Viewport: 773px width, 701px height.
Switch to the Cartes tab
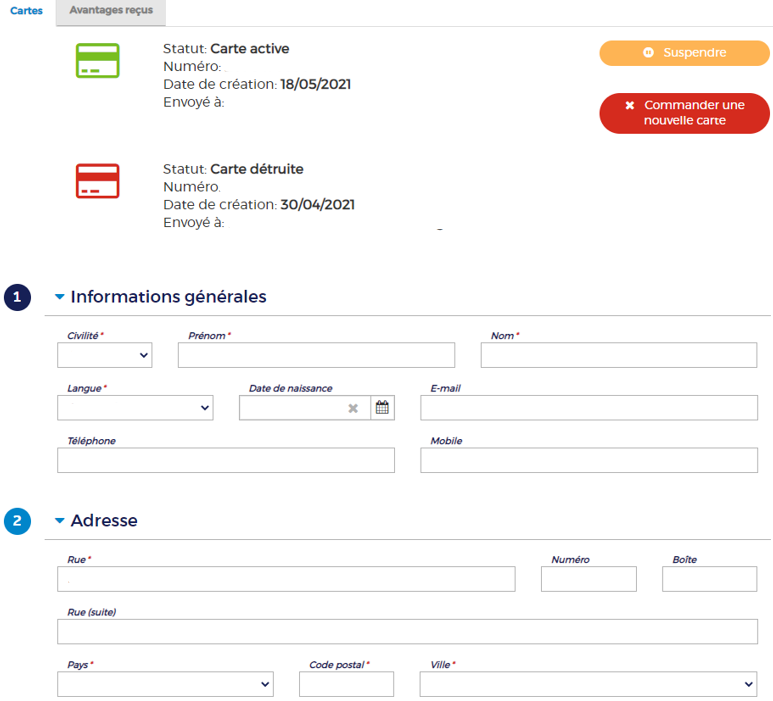[x=26, y=11]
